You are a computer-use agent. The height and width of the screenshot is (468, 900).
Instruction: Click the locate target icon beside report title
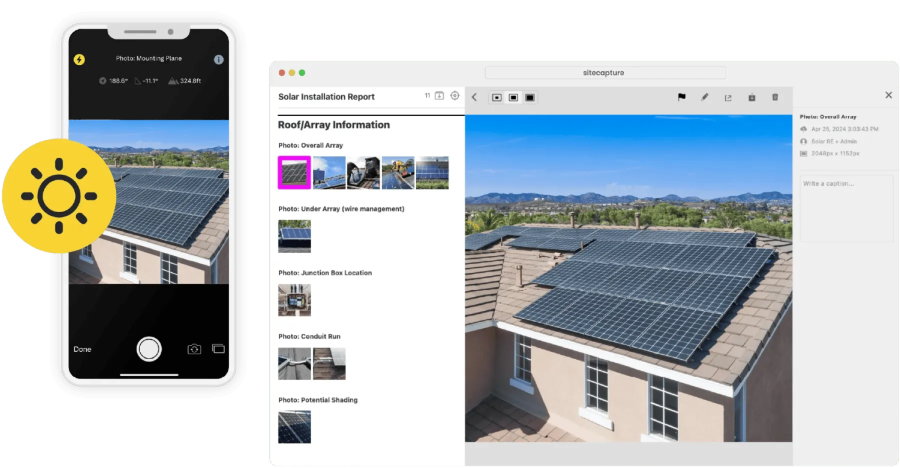455,96
